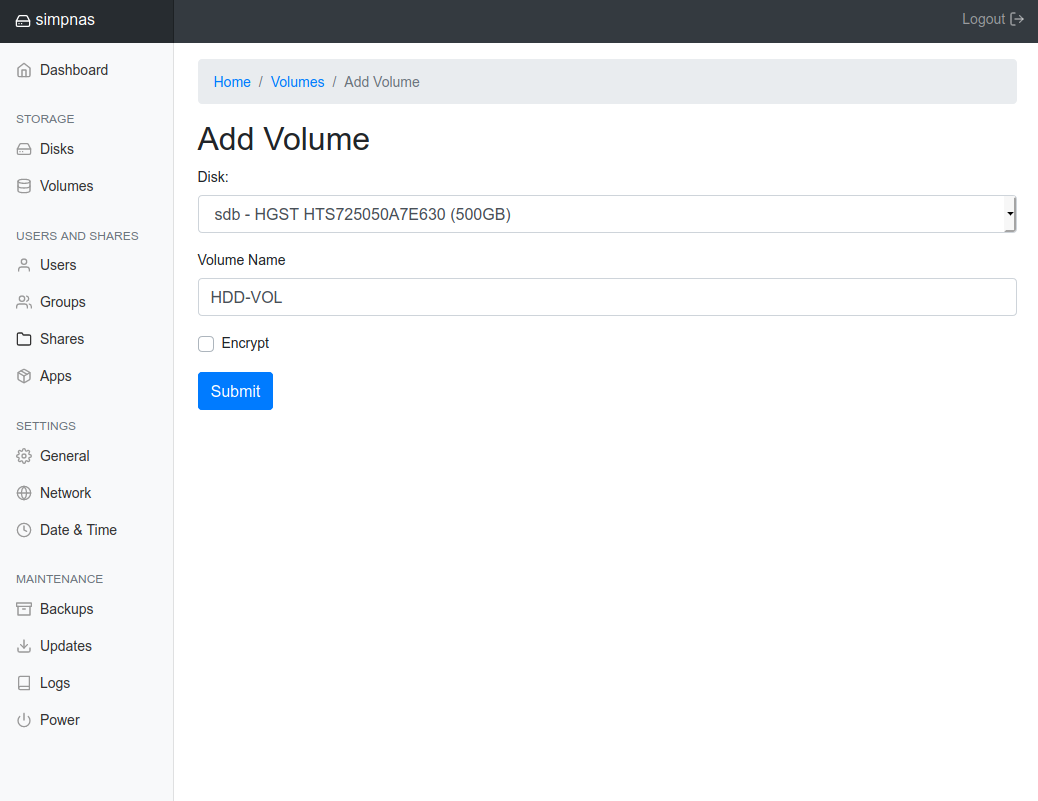
Task: Click the Power icon in sidebar
Action: coord(24,721)
